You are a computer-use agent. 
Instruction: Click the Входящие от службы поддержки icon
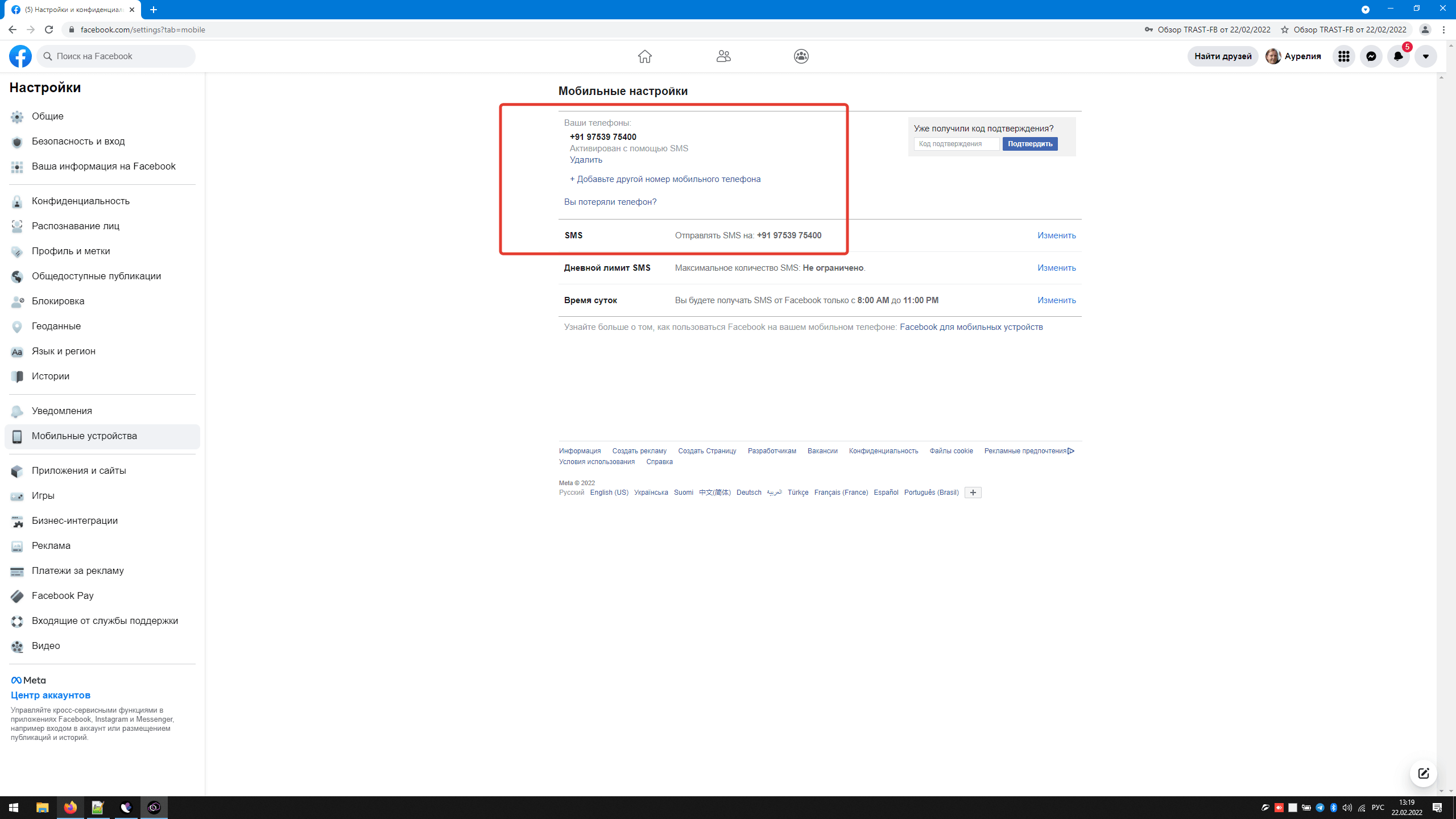point(17,621)
